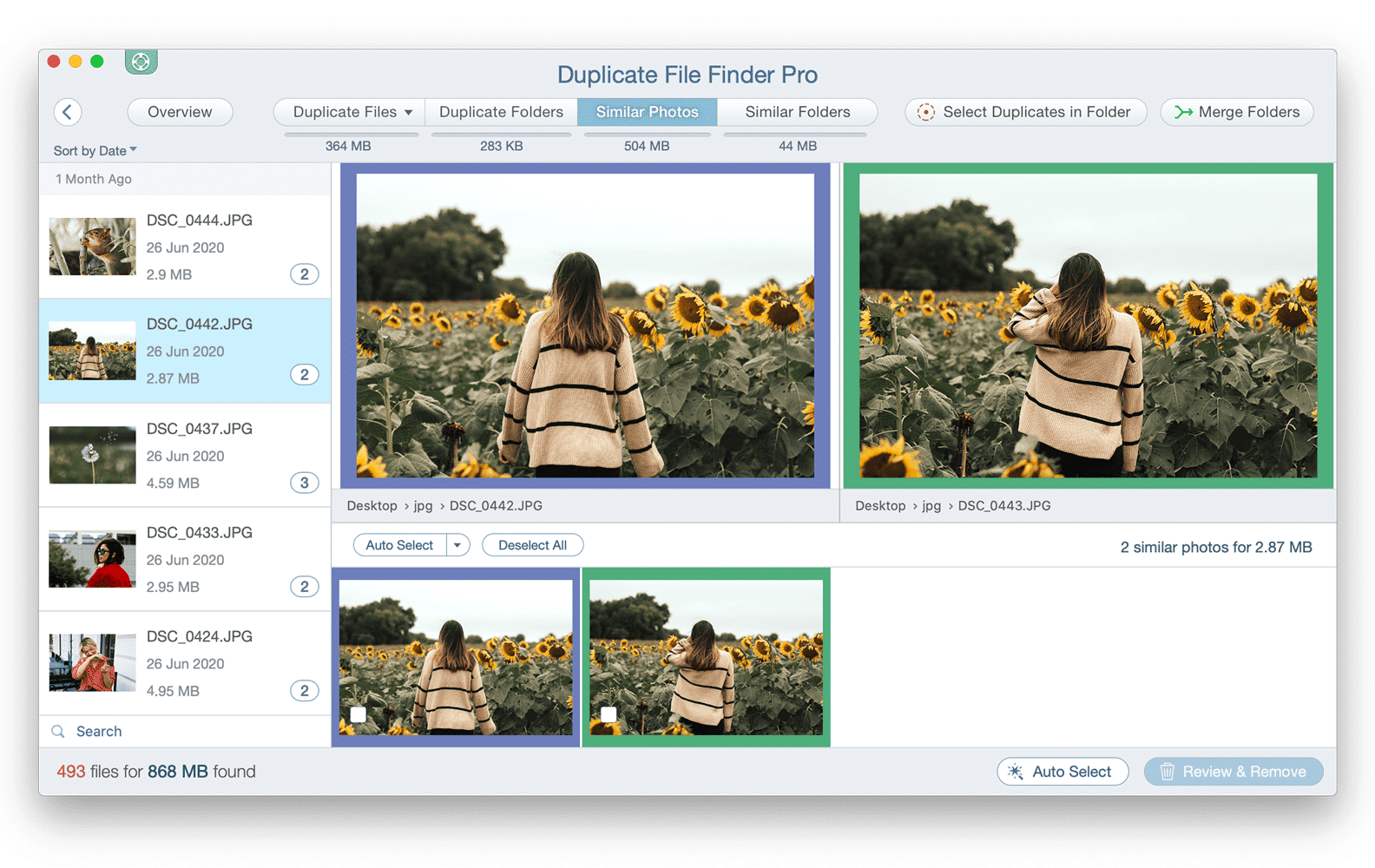Image resolution: width=1375 pixels, height=868 pixels.
Task: Click the 504 MB size bar
Action: (x=647, y=135)
